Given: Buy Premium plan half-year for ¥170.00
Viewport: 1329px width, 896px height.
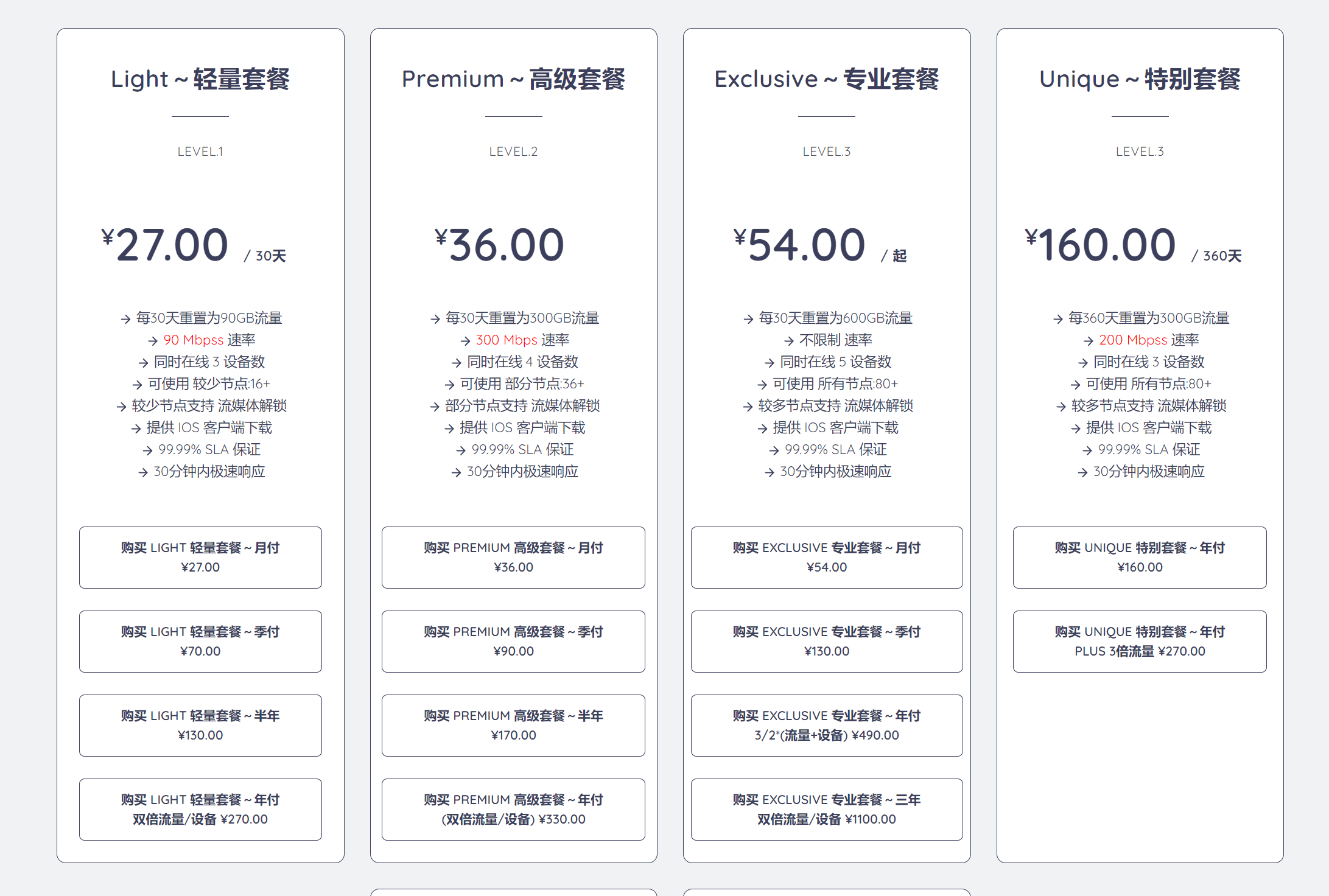Looking at the screenshot, I should pos(513,725).
